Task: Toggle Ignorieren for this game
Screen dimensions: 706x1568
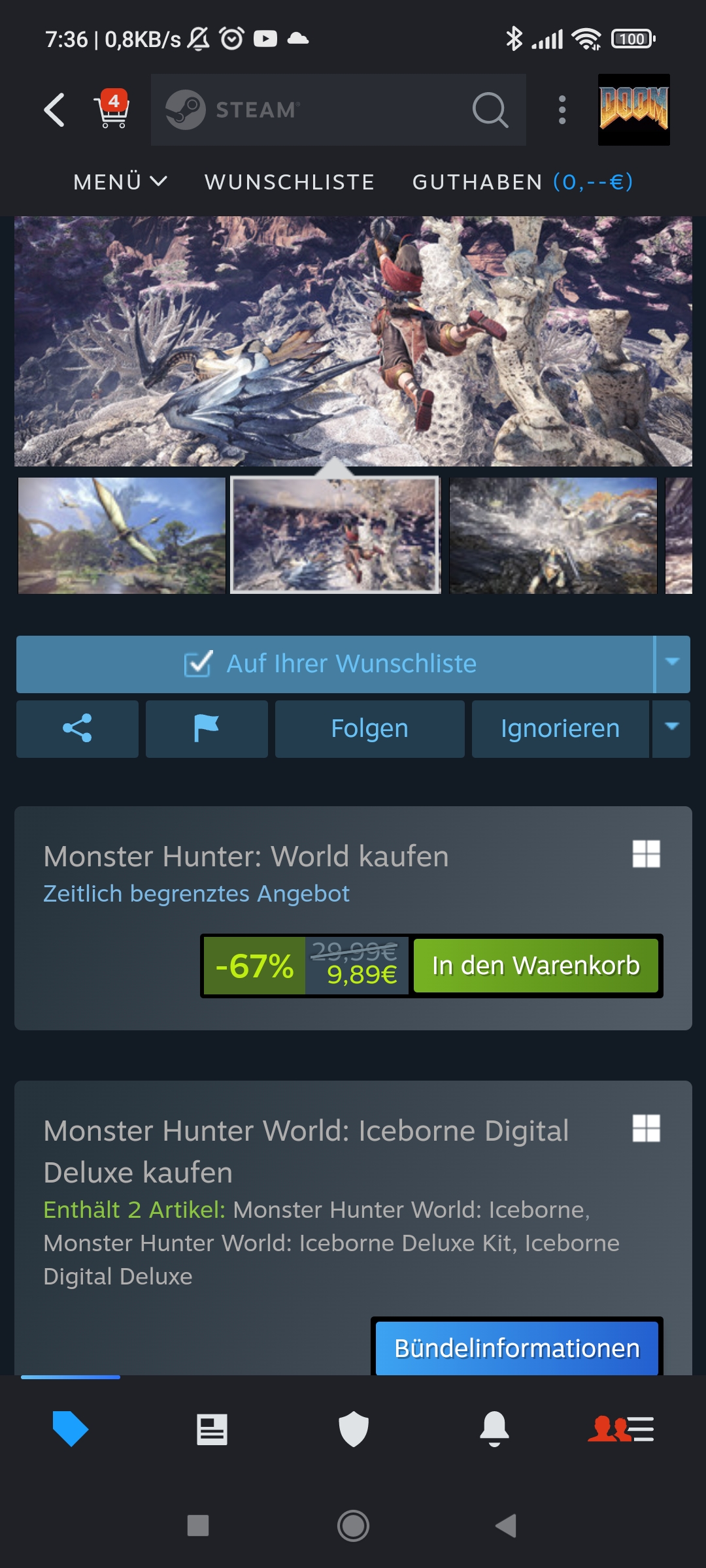Action: click(560, 728)
